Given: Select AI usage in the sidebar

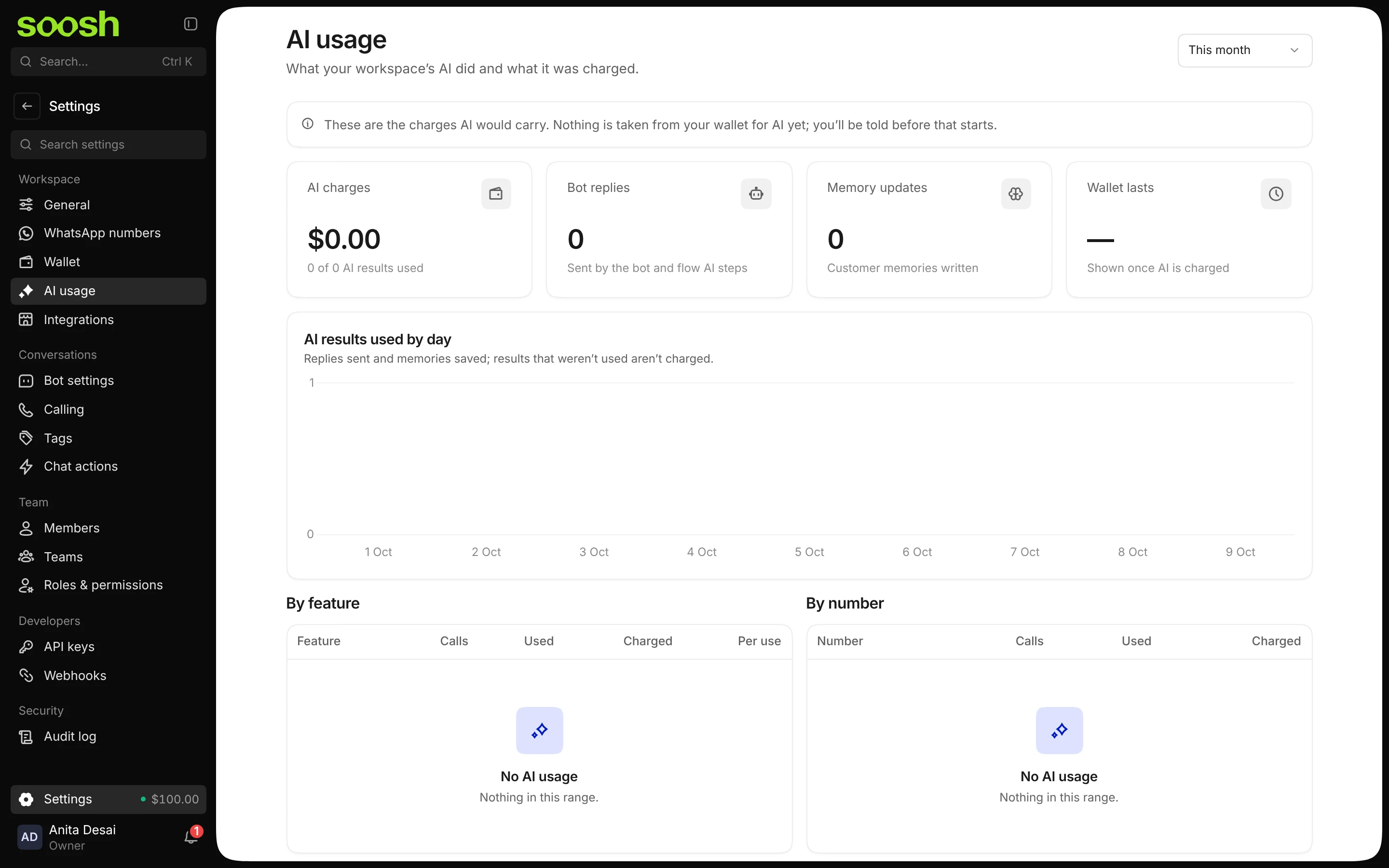Looking at the screenshot, I should (x=109, y=291).
